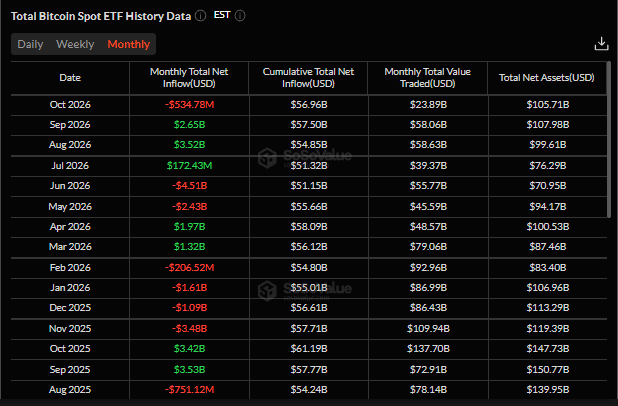Select the Sep 2025 date cell
The width and height of the screenshot is (618, 406).
pyautogui.click(x=70, y=370)
